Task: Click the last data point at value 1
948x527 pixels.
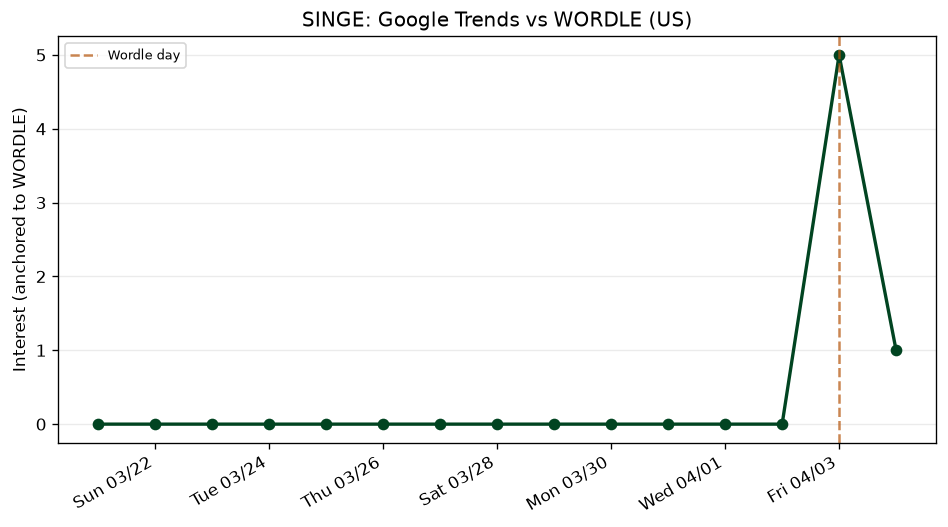Action: click(x=896, y=351)
